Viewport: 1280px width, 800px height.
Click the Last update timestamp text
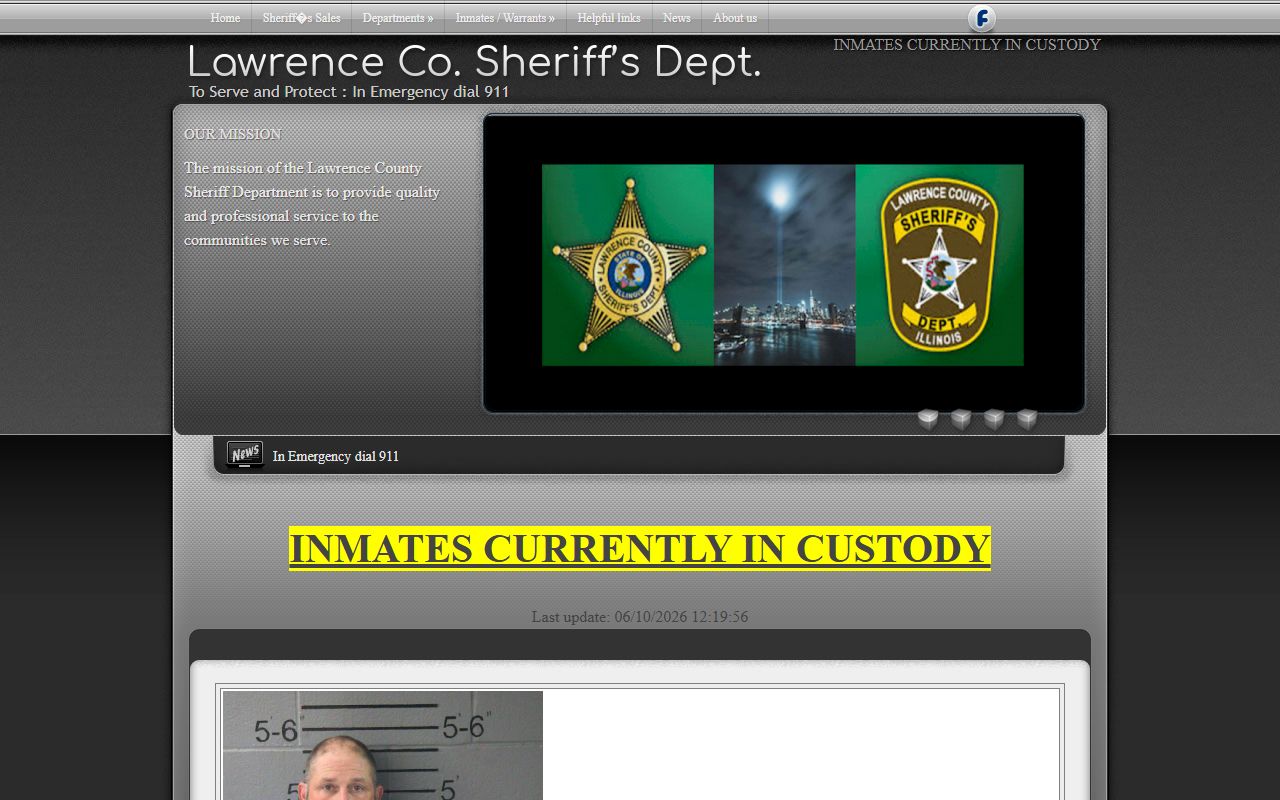point(640,617)
